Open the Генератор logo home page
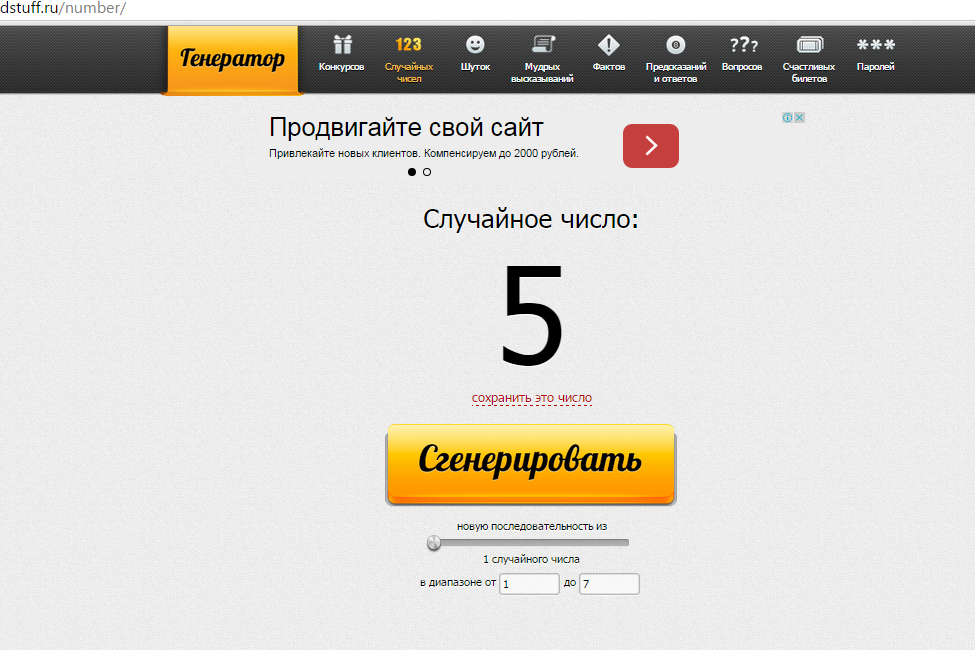The width and height of the screenshot is (975, 650). point(233,59)
